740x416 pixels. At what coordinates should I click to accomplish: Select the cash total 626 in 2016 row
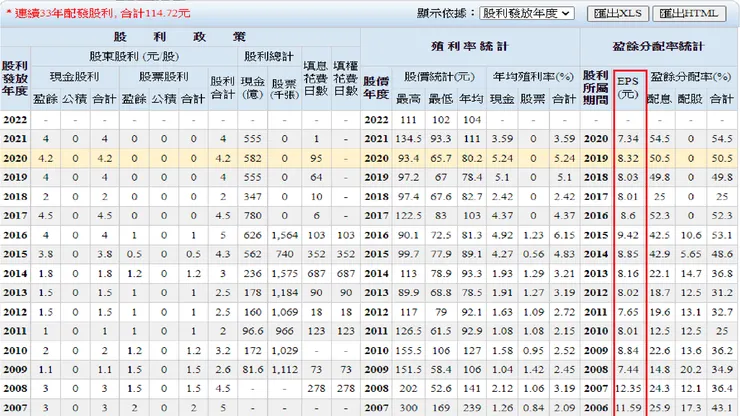coord(252,235)
